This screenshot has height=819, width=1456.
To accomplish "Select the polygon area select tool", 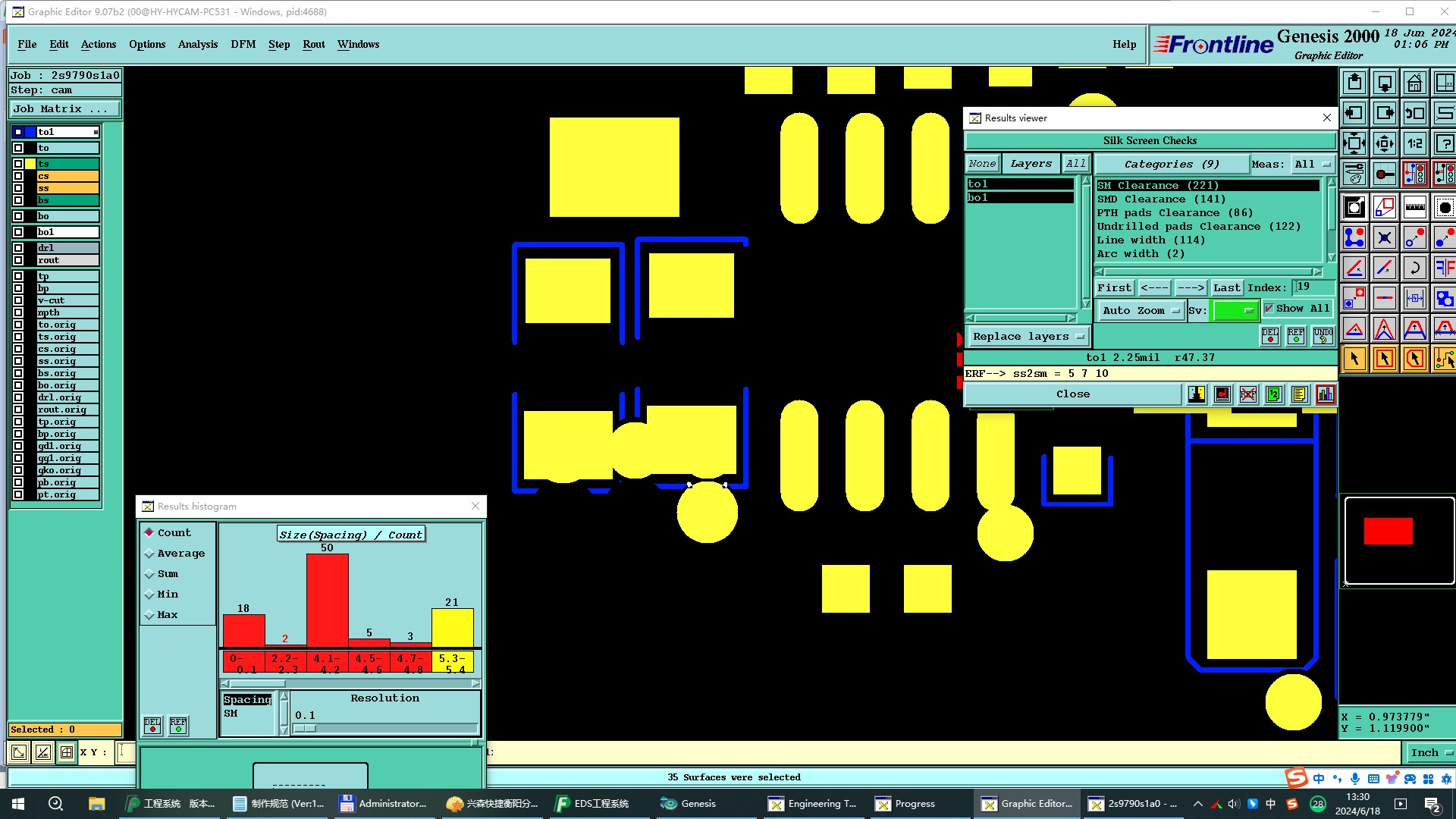I will 1414,359.
